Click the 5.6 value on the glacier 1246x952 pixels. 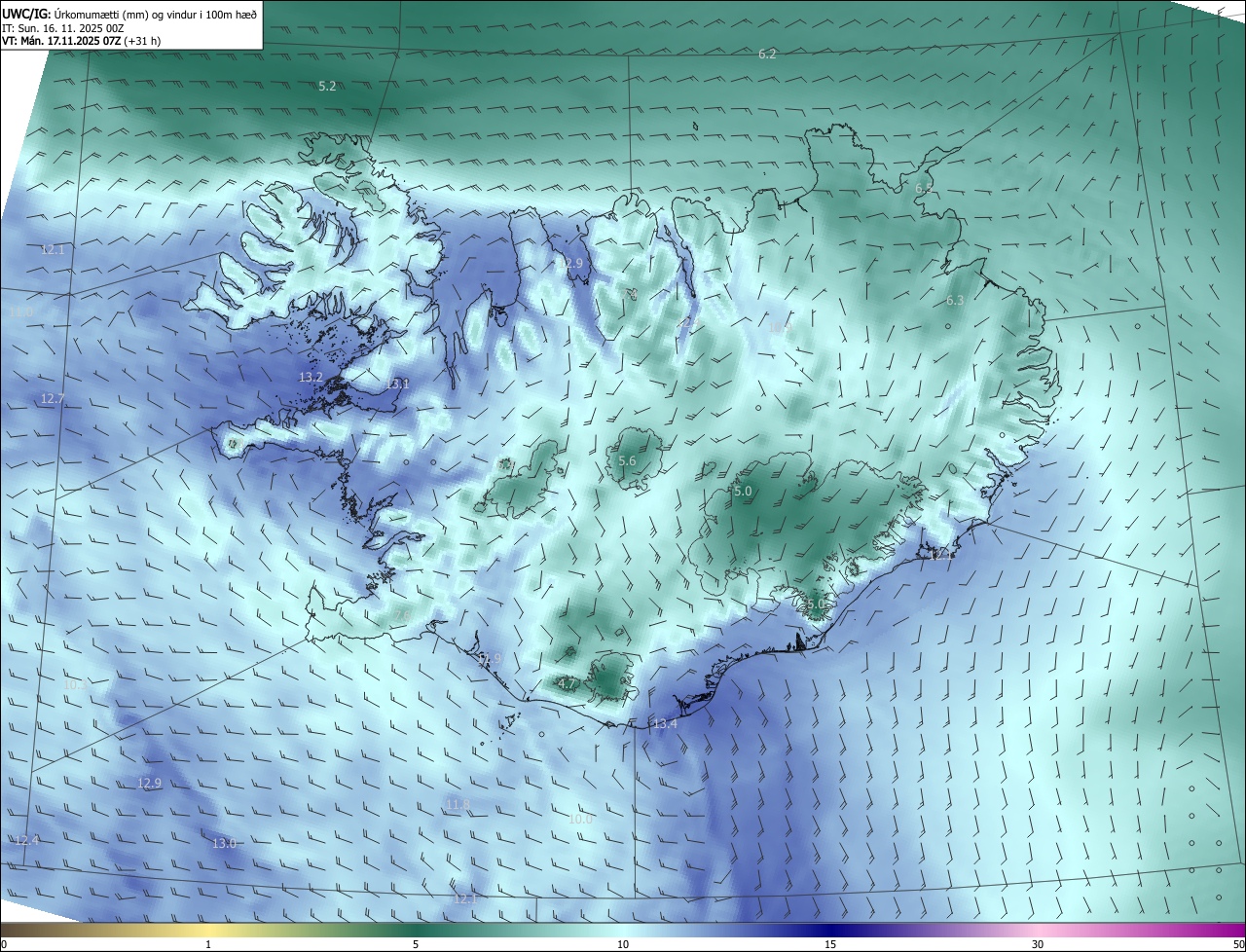tap(627, 461)
